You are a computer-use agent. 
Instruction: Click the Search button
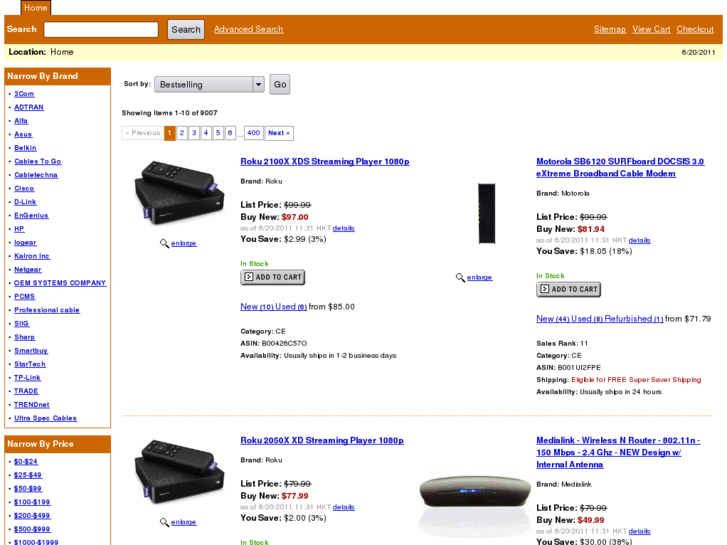186,30
